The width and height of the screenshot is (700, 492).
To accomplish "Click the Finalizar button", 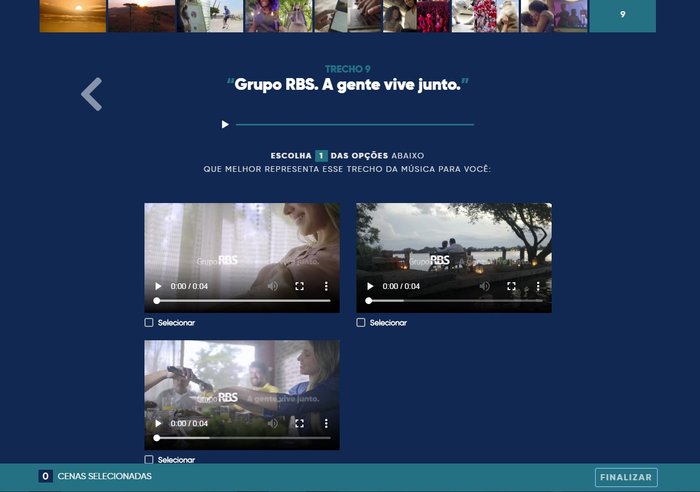I will [626, 477].
